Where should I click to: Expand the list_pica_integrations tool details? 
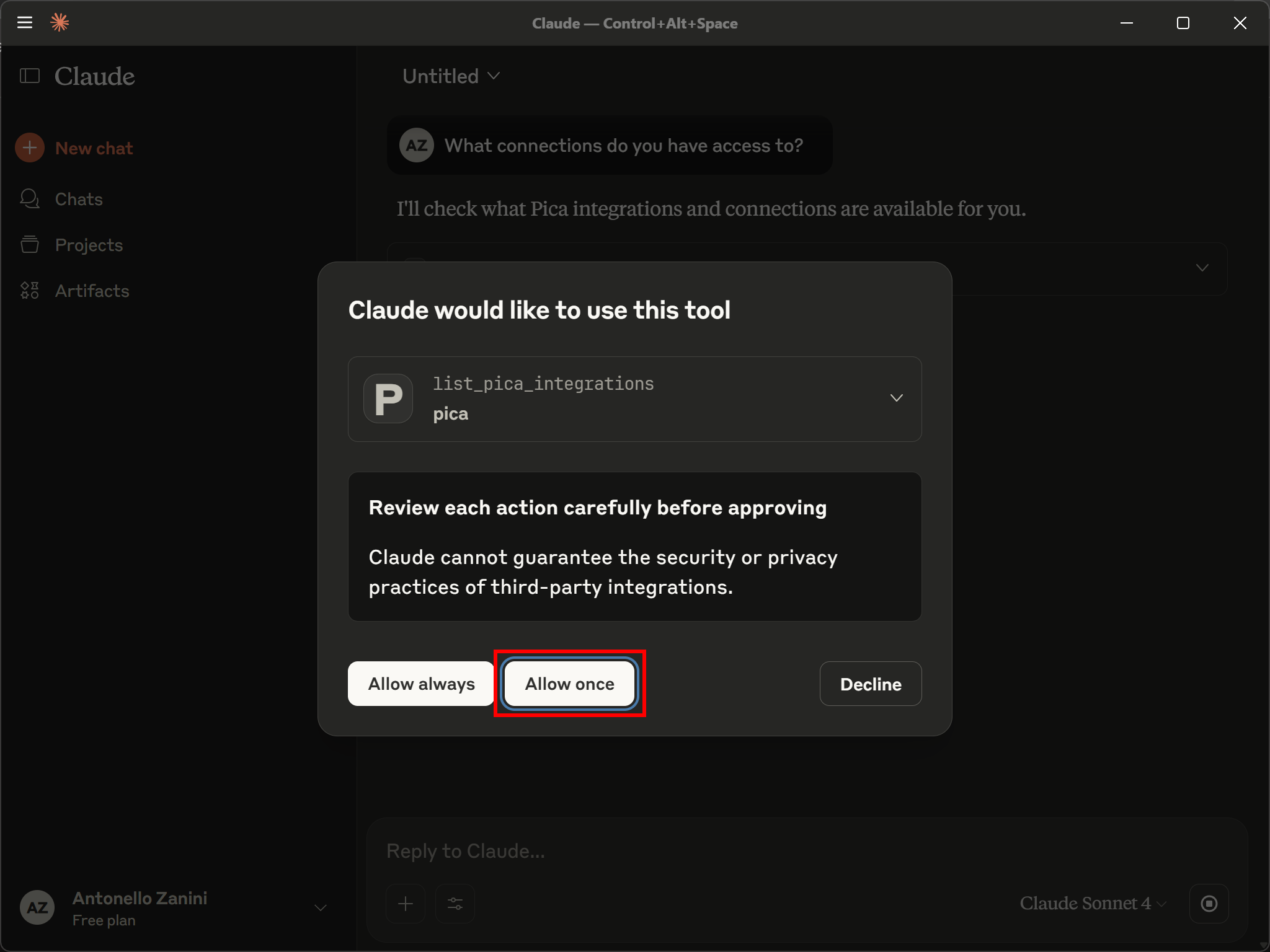(x=897, y=399)
